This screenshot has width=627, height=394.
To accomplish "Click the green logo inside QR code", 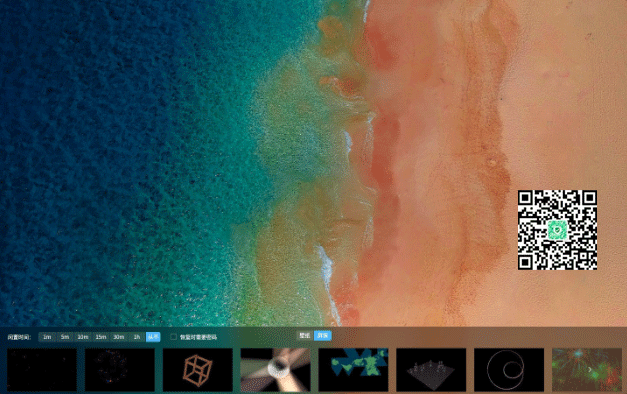I will tap(557, 230).
